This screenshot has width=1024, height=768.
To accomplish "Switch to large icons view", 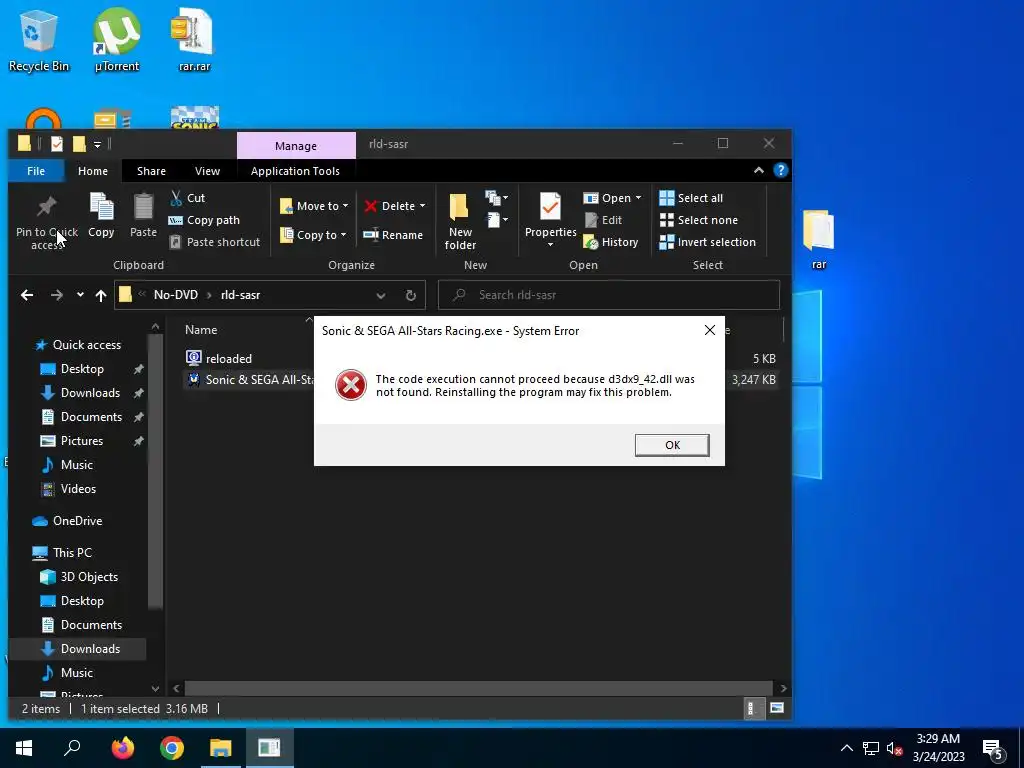I will tap(776, 709).
